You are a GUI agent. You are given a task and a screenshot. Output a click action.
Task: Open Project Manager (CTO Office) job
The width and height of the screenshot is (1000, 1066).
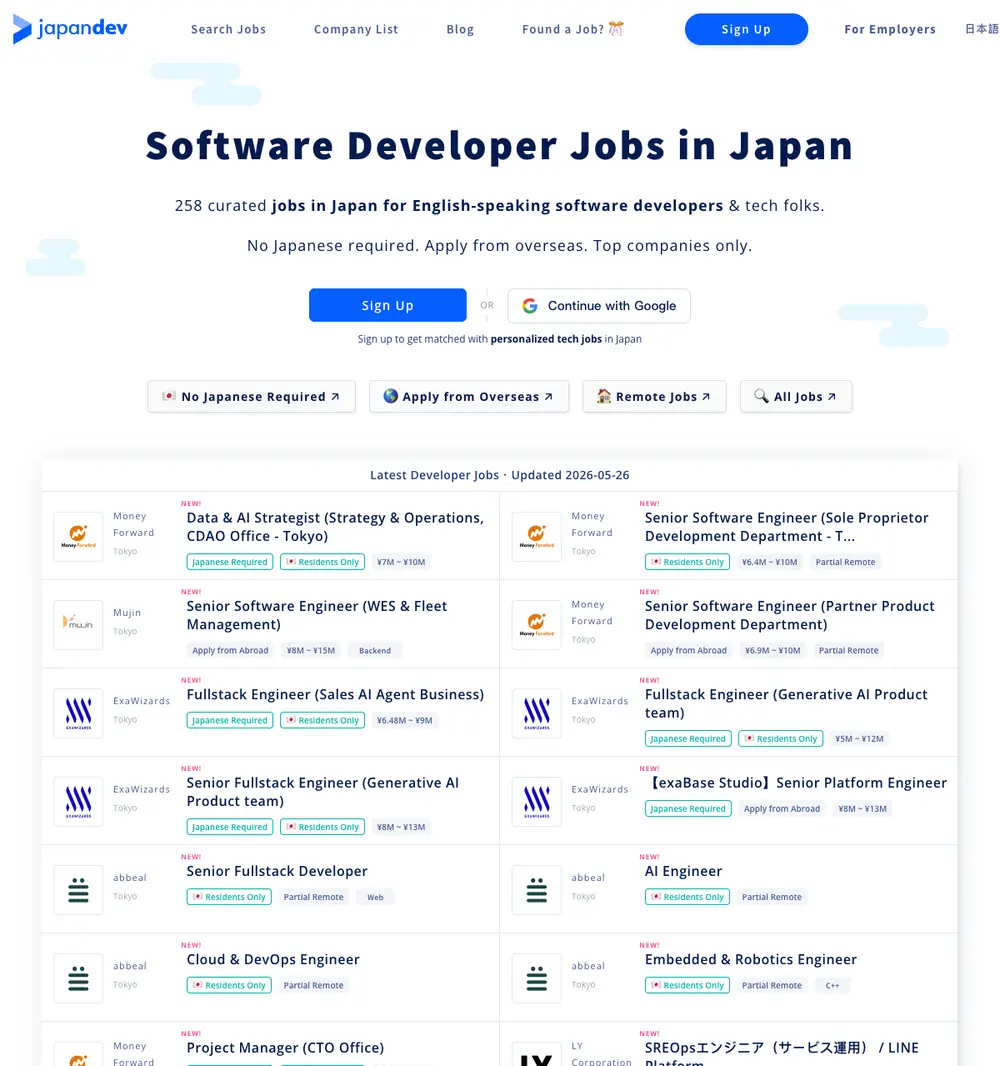(285, 1048)
